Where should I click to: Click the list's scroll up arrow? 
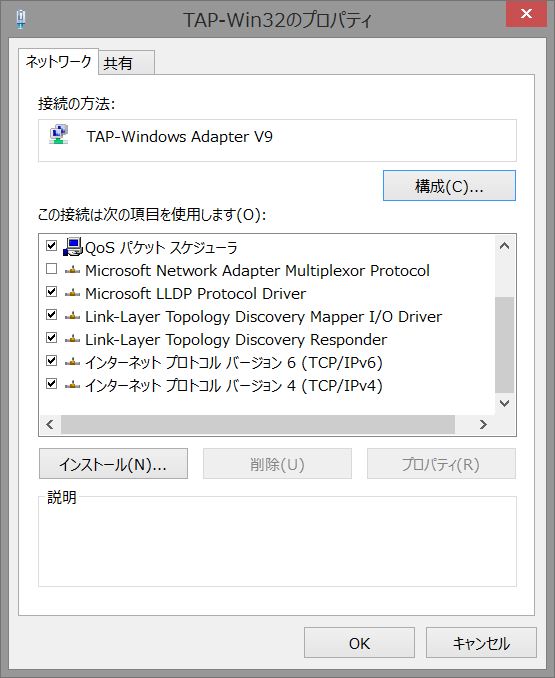click(504, 246)
